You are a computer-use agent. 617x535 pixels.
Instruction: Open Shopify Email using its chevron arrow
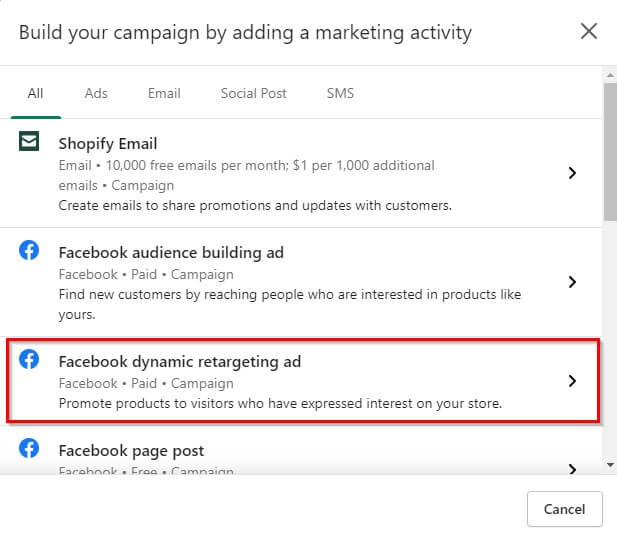point(573,173)
